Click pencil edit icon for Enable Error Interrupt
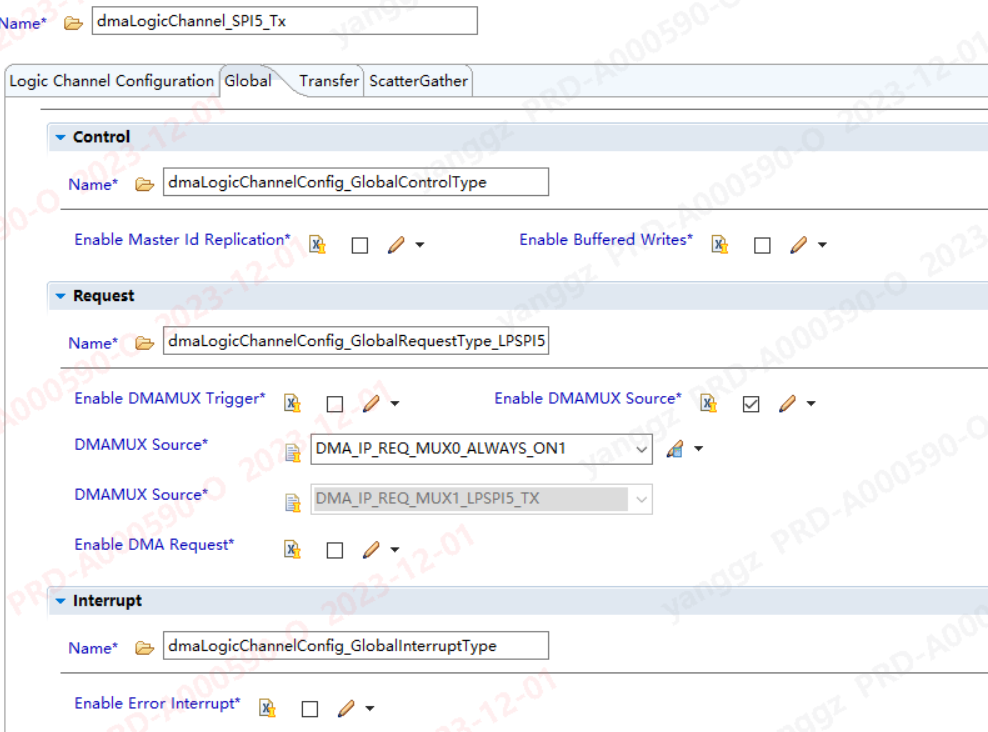This screenshot has width=988, height=732. pyautogui.click(x=346, y=708)
